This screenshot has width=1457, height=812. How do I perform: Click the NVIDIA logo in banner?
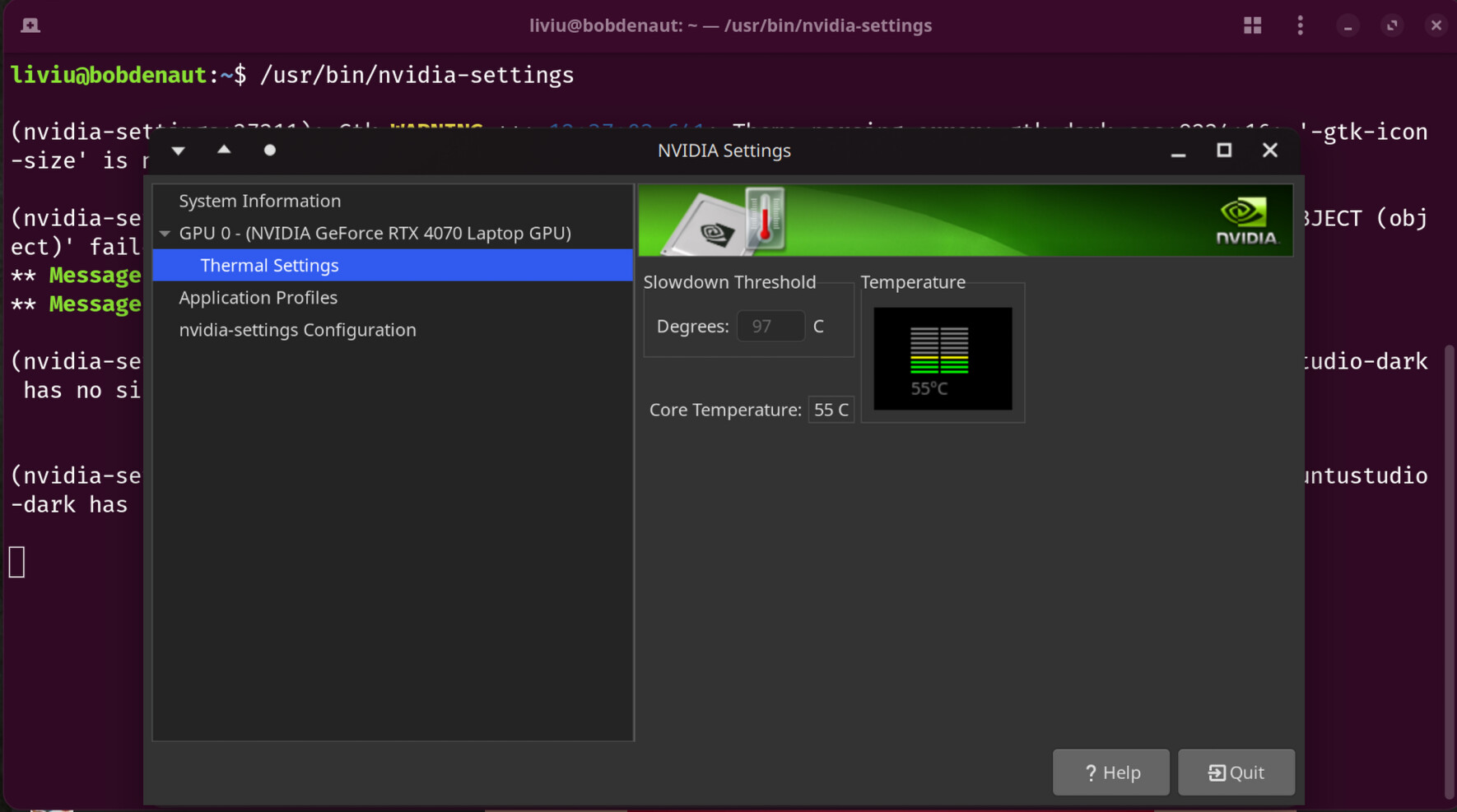coord(1246,220)
